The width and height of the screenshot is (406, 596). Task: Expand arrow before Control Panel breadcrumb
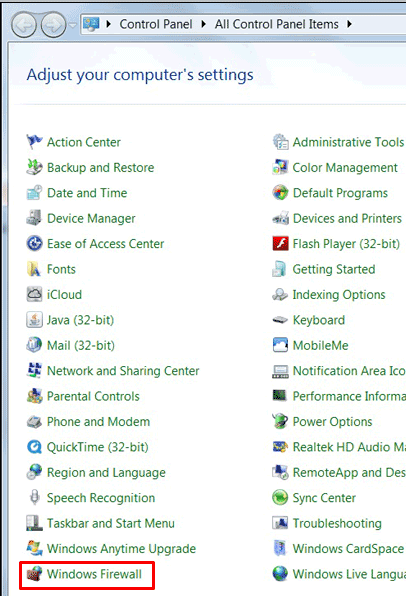[109, 24]
